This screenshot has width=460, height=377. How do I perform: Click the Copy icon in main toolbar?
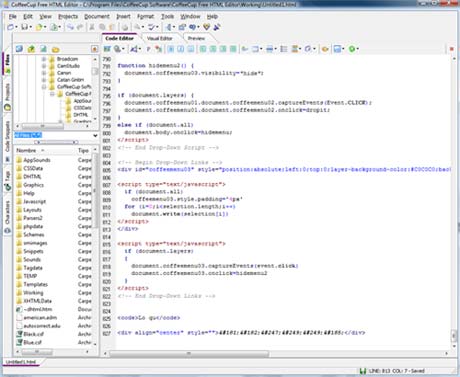click(x=102, y=27)
